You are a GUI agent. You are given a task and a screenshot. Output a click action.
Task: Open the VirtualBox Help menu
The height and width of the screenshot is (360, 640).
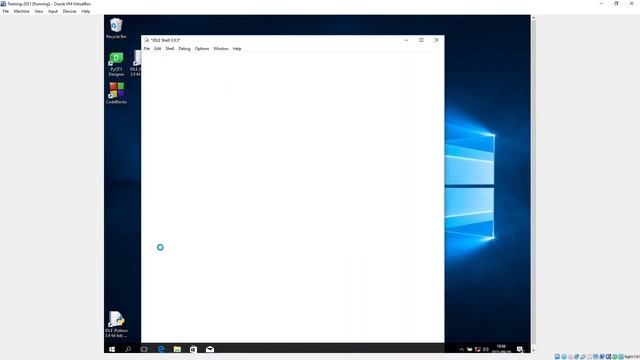click(86, 11)
